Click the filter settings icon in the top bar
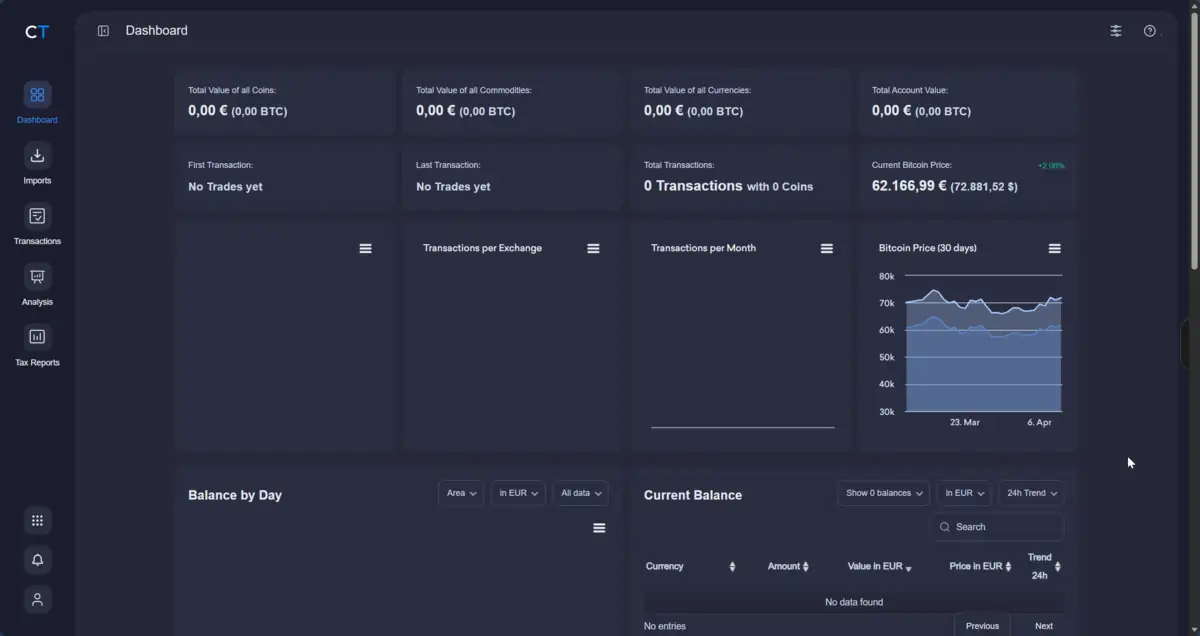1200x636 pixels. 1116,30
